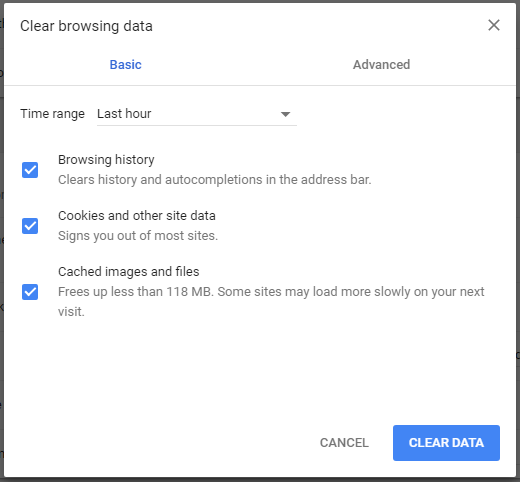Image resolution: width=520 pixels, height=482 pixels.
Task: Click the Time range label
Action: (x=52, y=114)
